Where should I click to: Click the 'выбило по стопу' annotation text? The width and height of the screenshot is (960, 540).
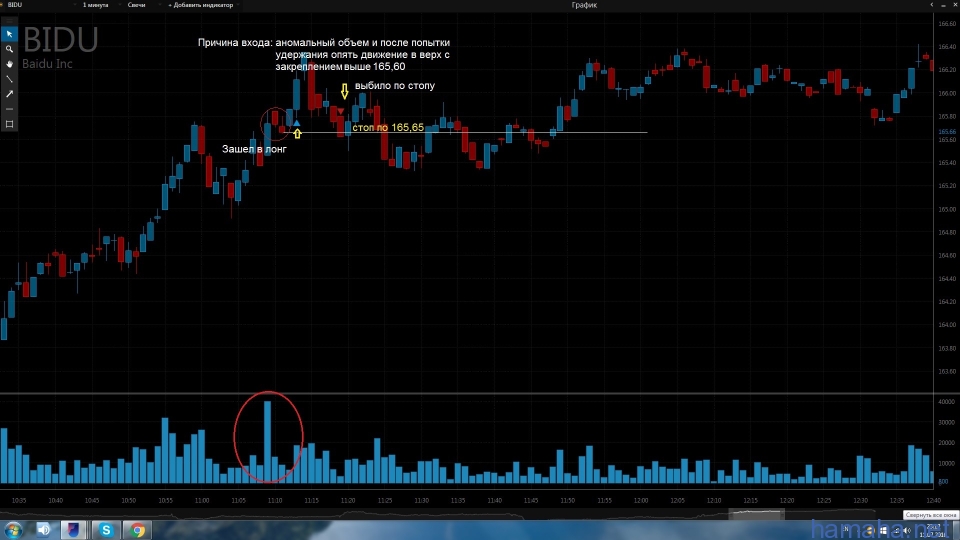coord(395,86)
